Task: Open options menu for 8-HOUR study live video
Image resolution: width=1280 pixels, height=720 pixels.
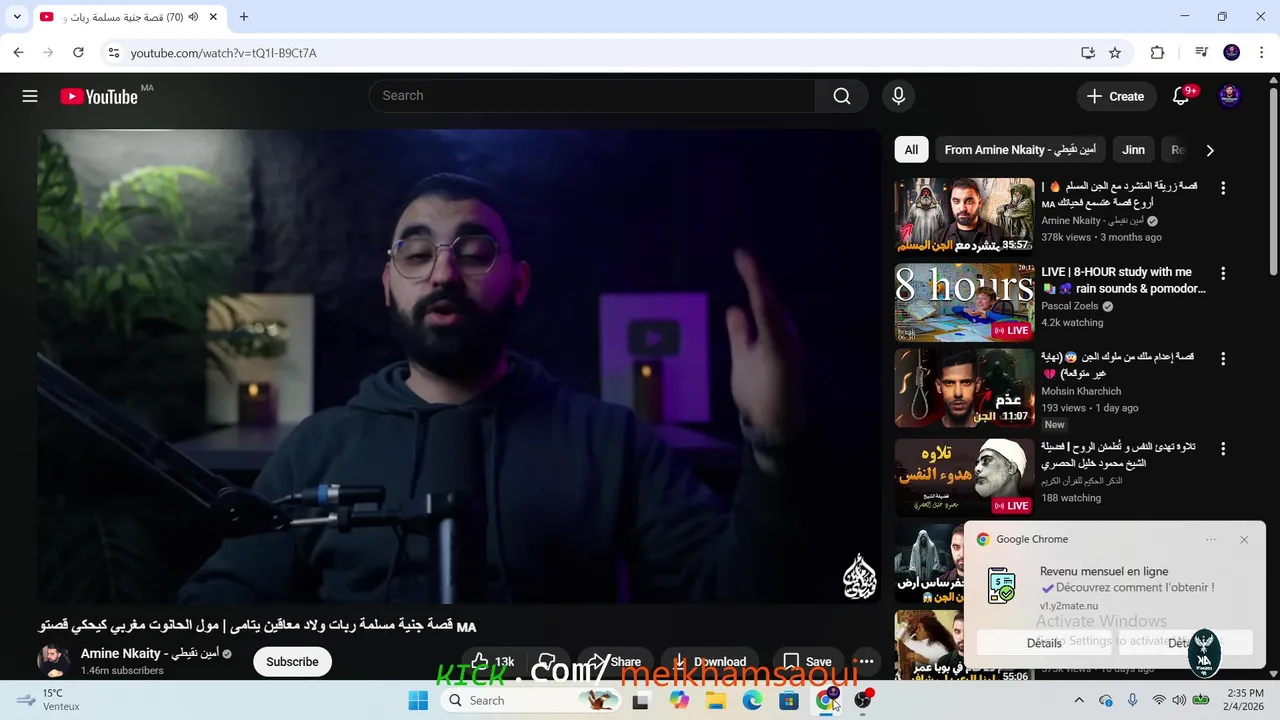Action: (x=1222, y=273)
